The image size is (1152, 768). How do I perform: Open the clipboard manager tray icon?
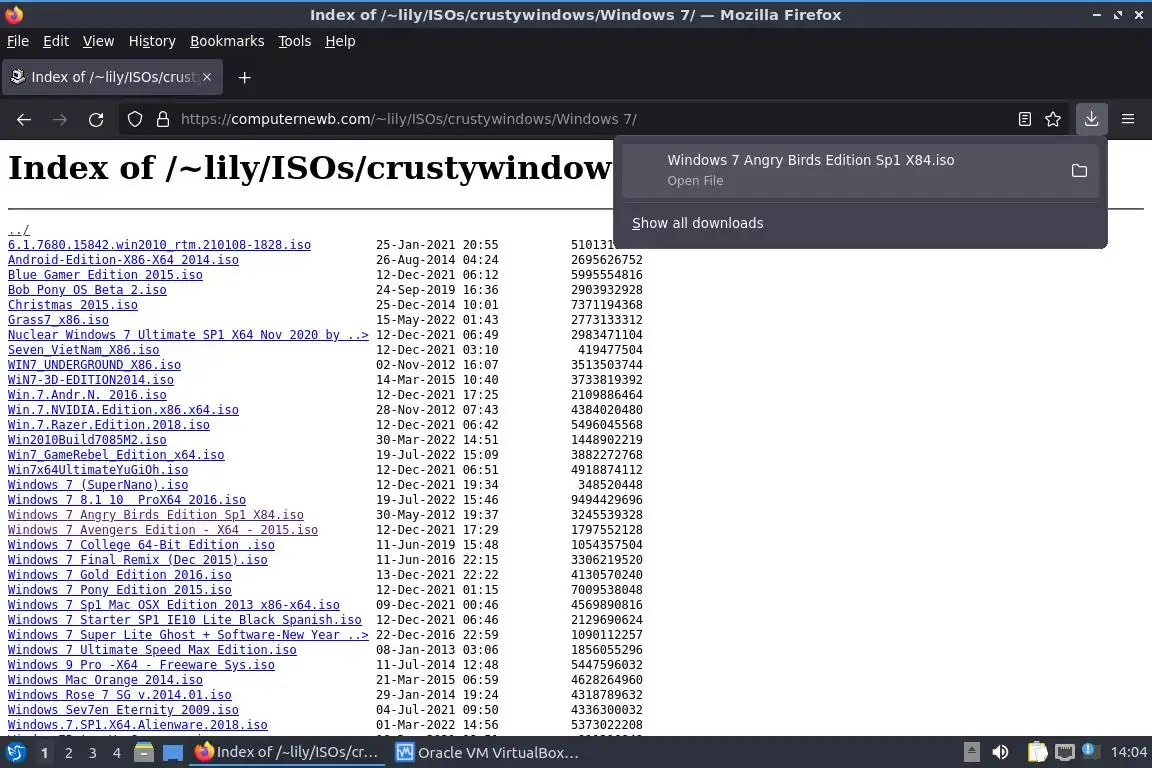[1037, 752]
